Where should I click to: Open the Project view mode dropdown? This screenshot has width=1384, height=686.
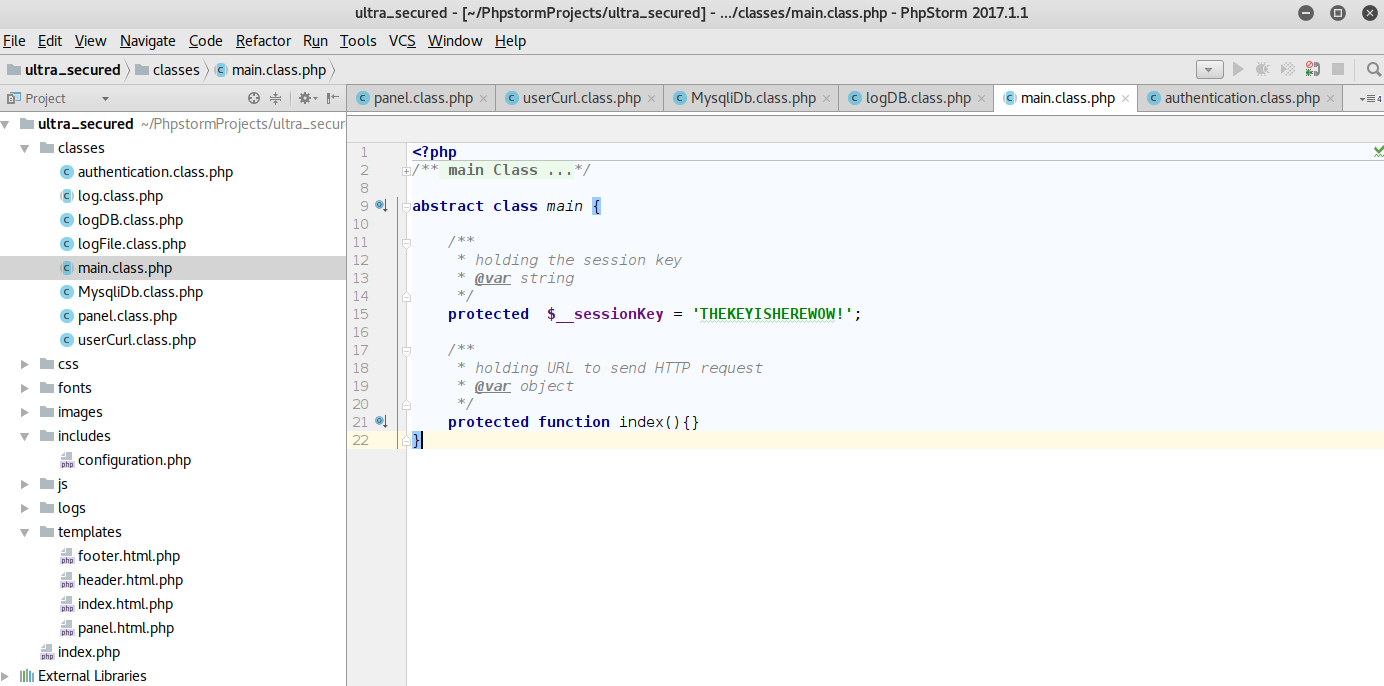105,99
